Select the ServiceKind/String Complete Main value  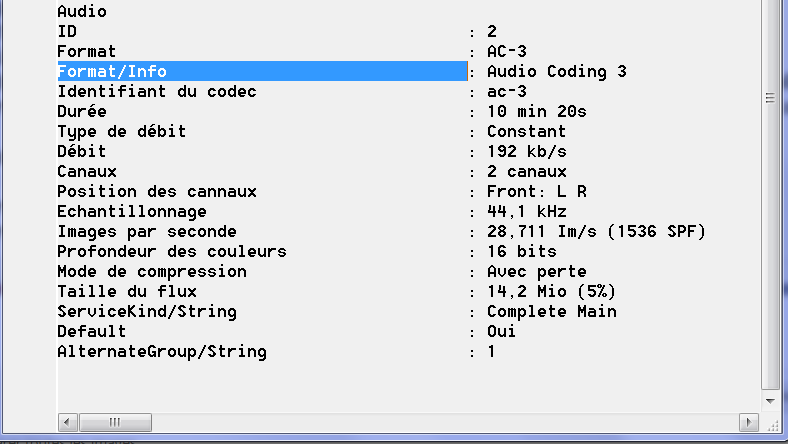tap(551, 311)
